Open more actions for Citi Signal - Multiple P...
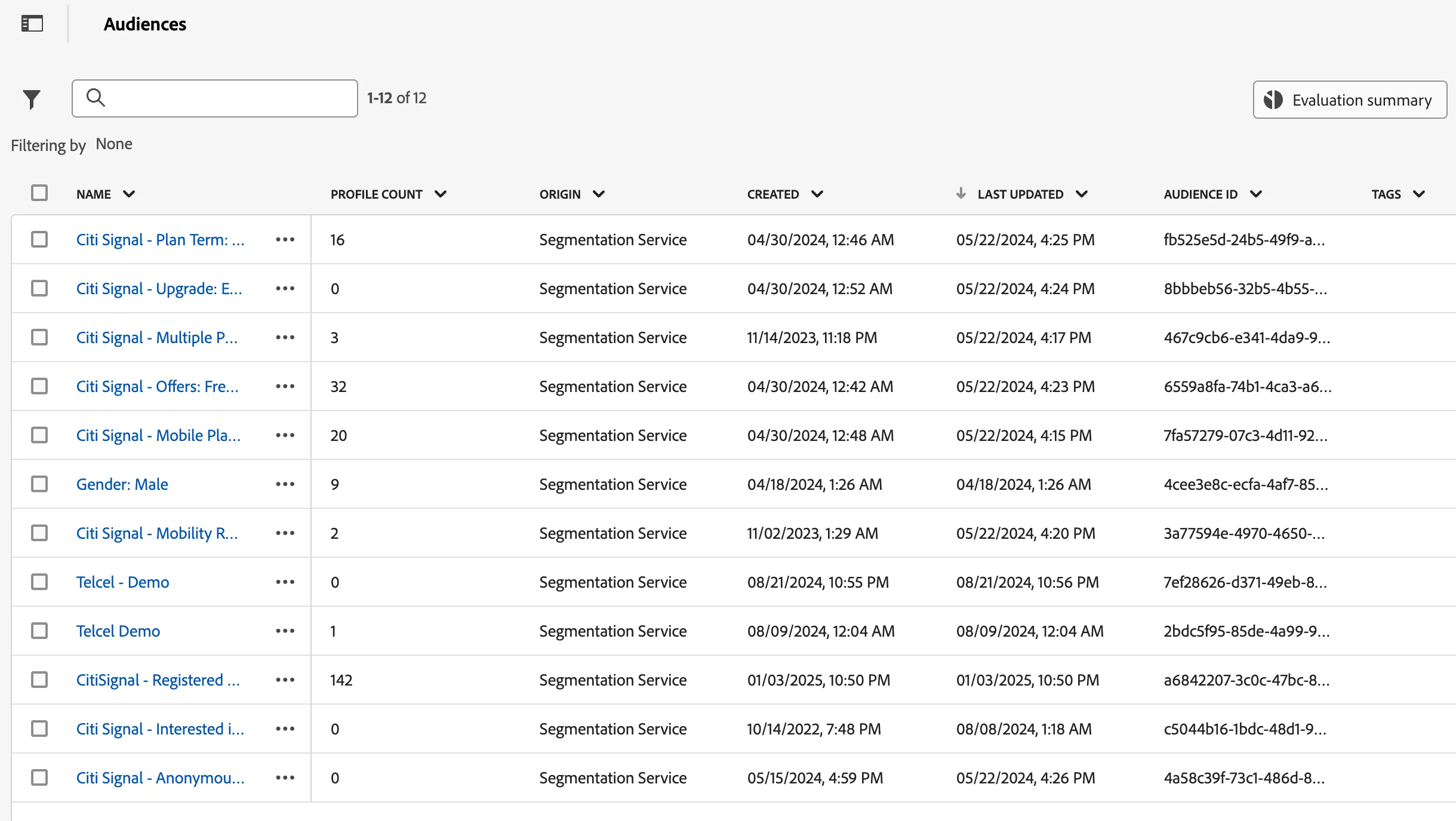The width and height of the screenshot is (1456, 821). click(x=285, y=338)
